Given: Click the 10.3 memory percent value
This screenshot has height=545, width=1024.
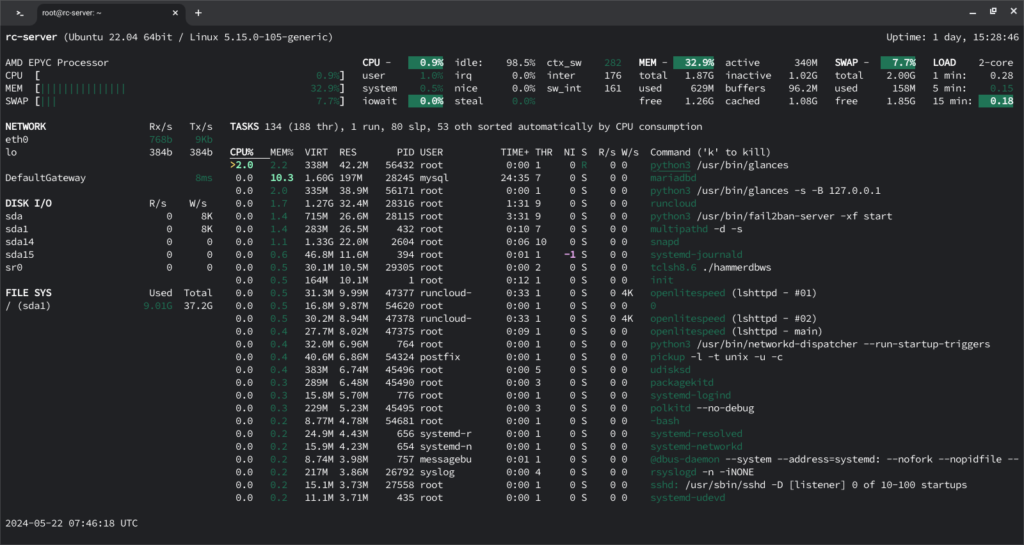Looking at the screenshot, I should coord(282,178).
